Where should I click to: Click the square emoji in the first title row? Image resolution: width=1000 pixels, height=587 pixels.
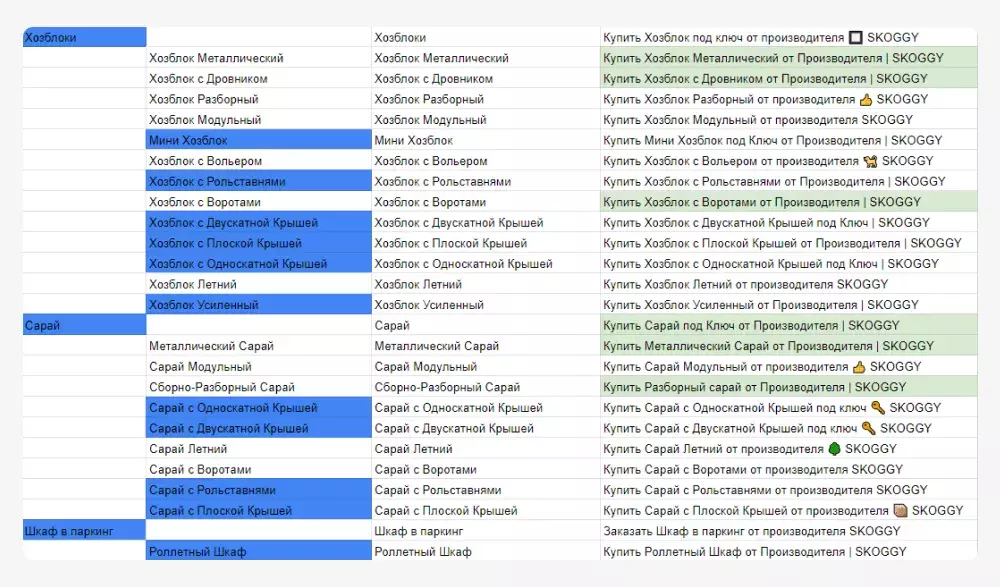(855, 38)
